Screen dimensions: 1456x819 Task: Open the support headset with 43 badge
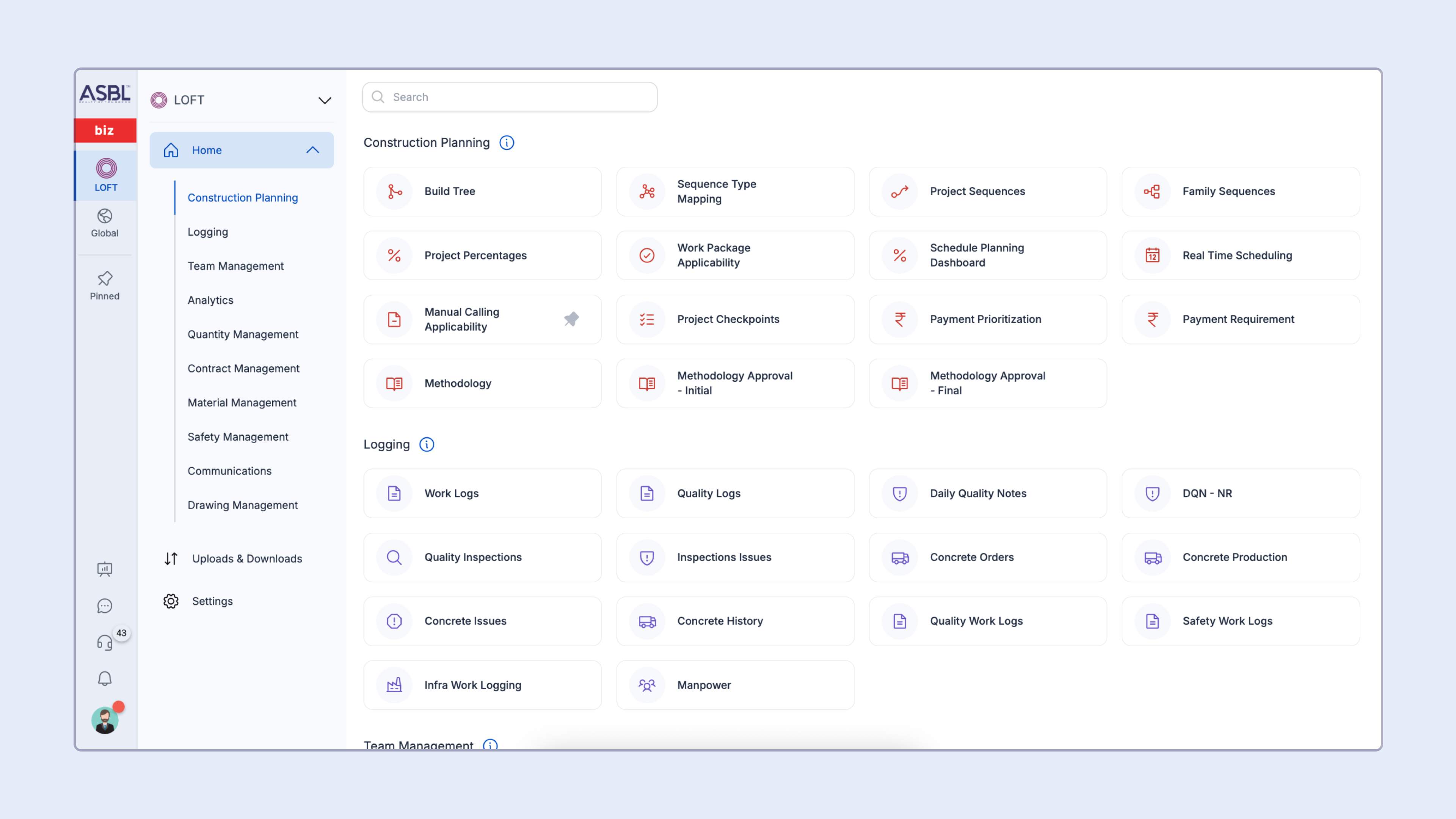coord(105,642)
